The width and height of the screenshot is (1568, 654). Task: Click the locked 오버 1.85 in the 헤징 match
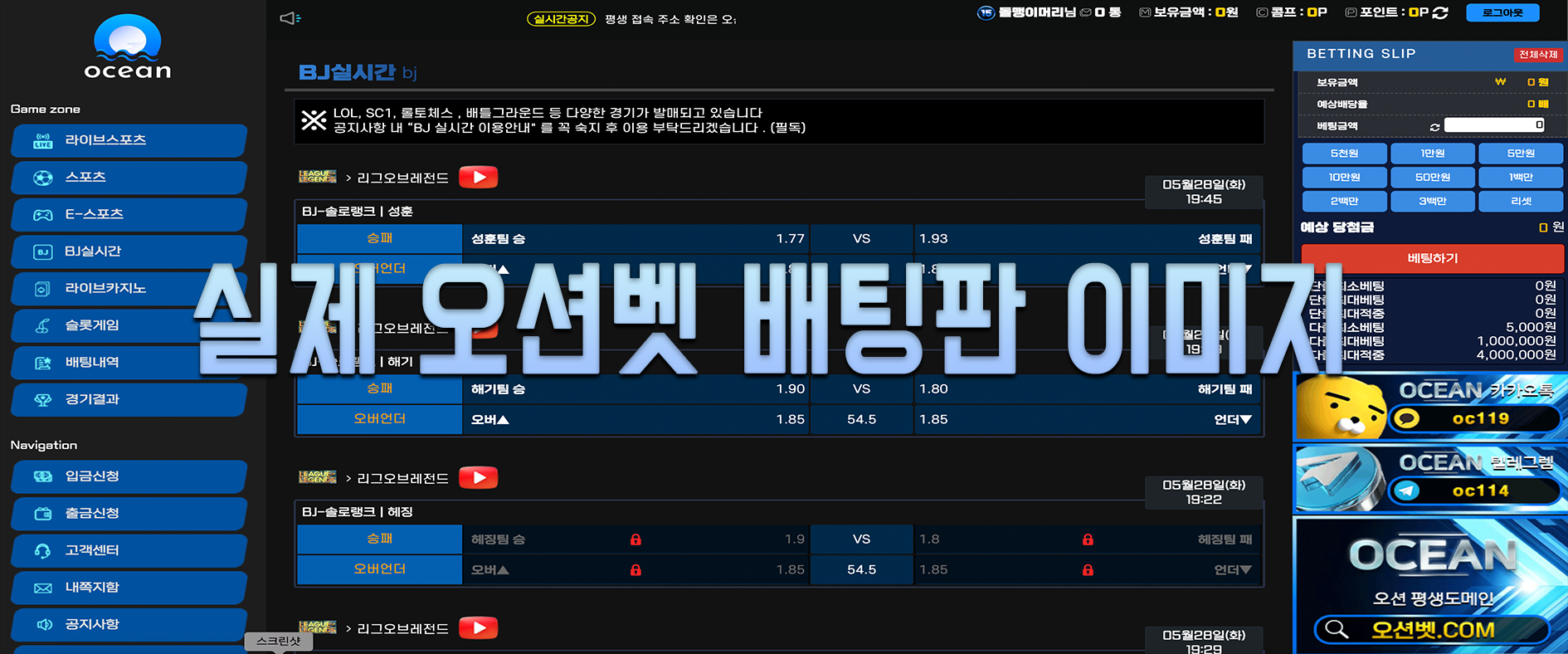pos(636,570)
